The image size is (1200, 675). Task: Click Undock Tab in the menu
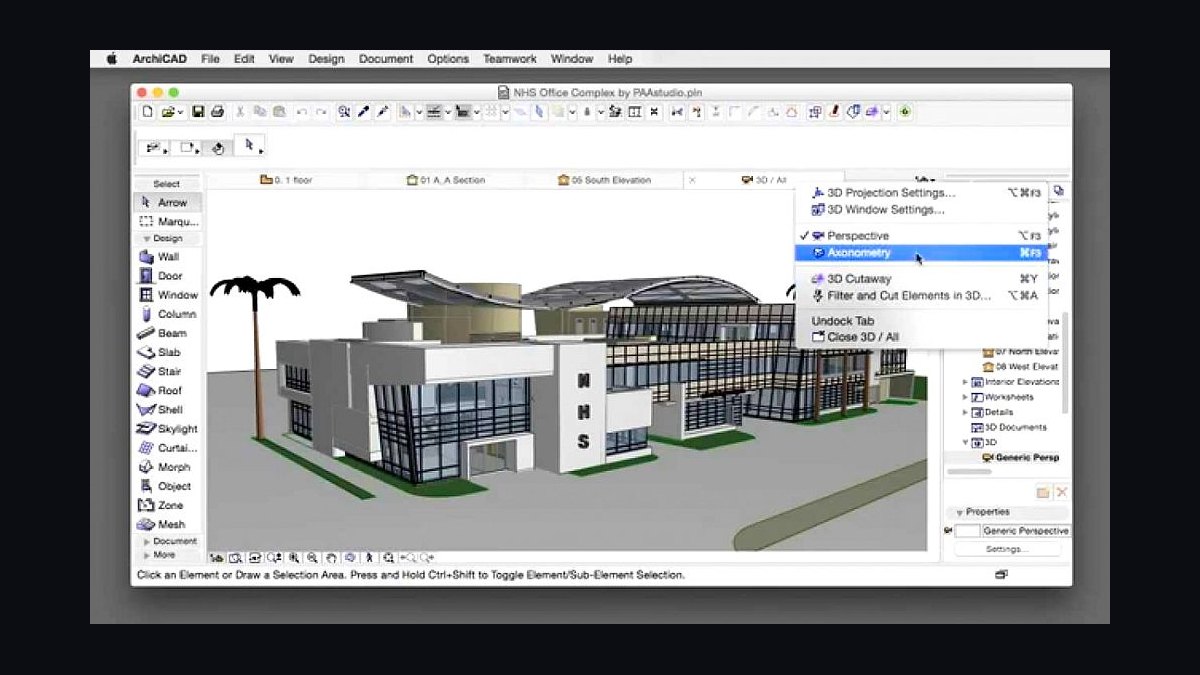(921, 321)
